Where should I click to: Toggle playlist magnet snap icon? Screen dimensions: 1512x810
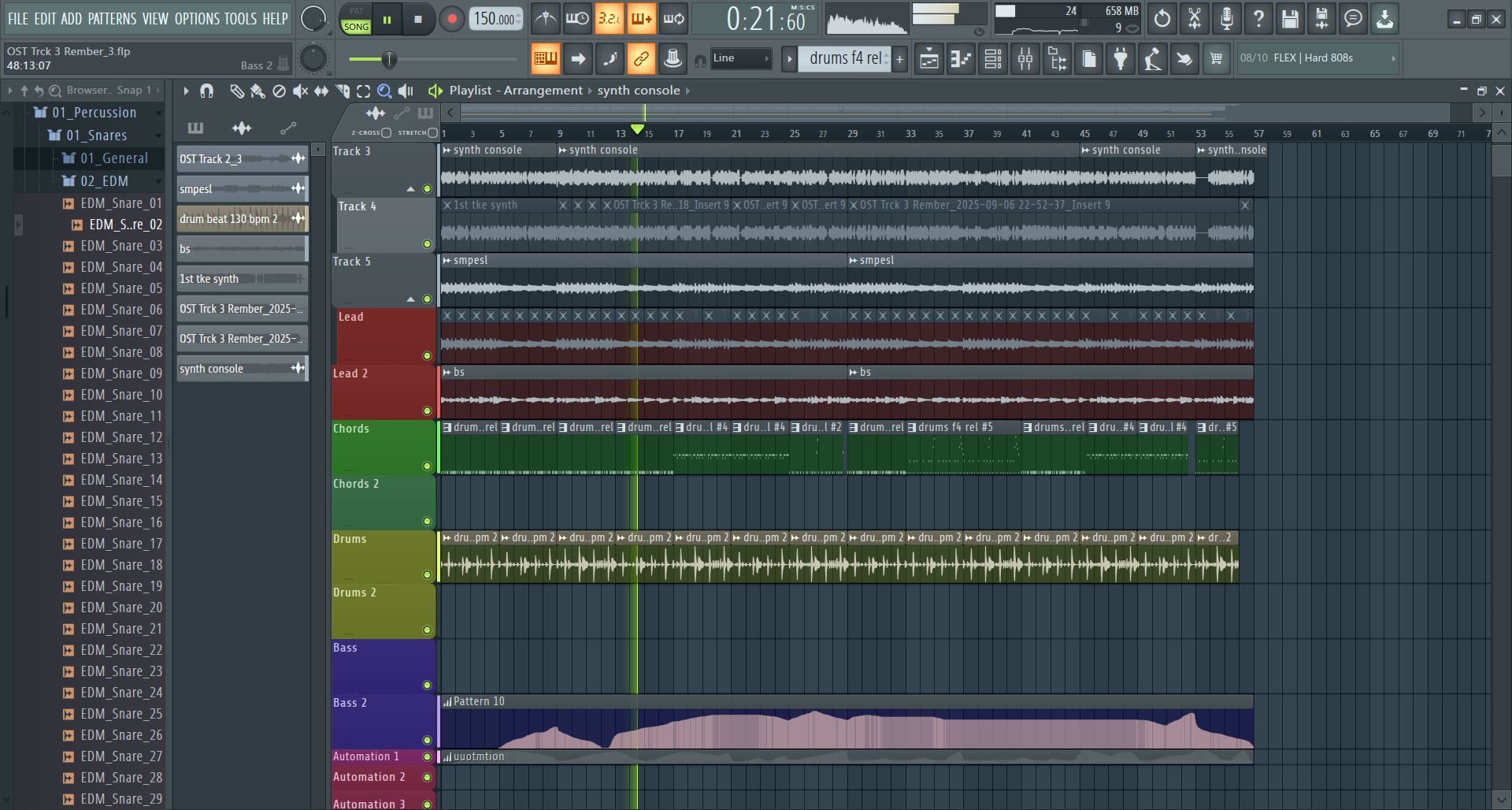tap(206, 91)
